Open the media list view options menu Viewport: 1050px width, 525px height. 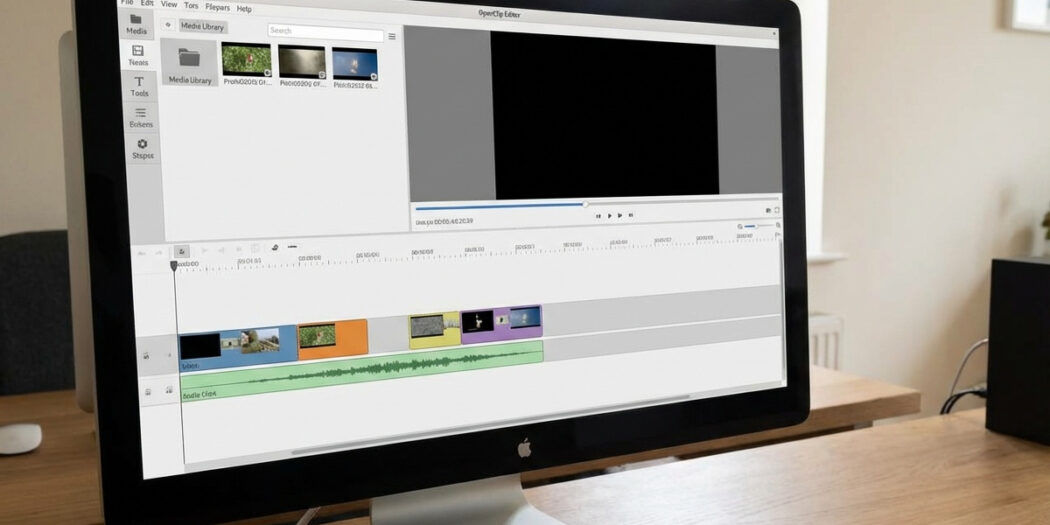pos(392,36)
